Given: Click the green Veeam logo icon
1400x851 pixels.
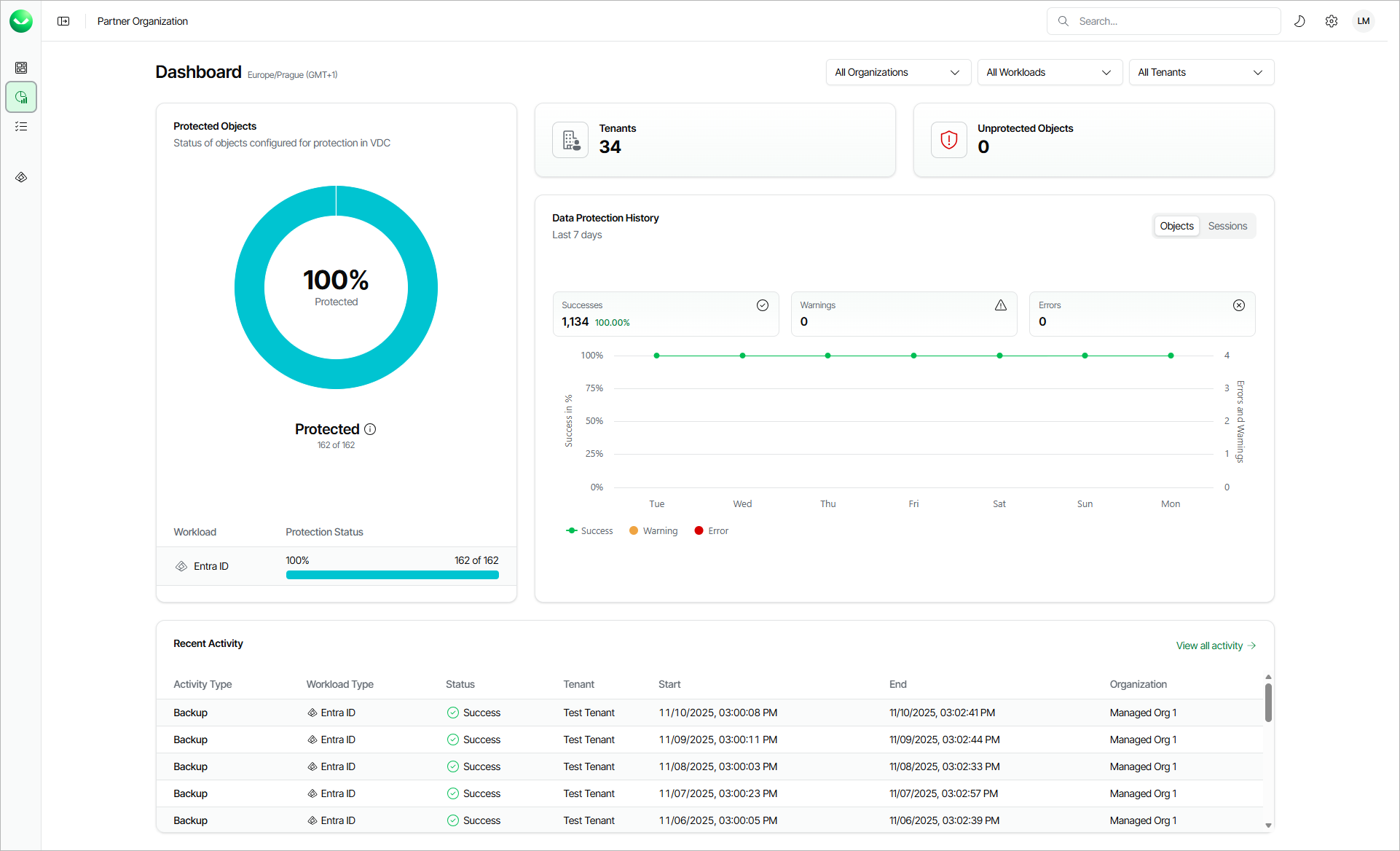Looking at the screenshot, I should pyautogui.click(x=21, y=21).
